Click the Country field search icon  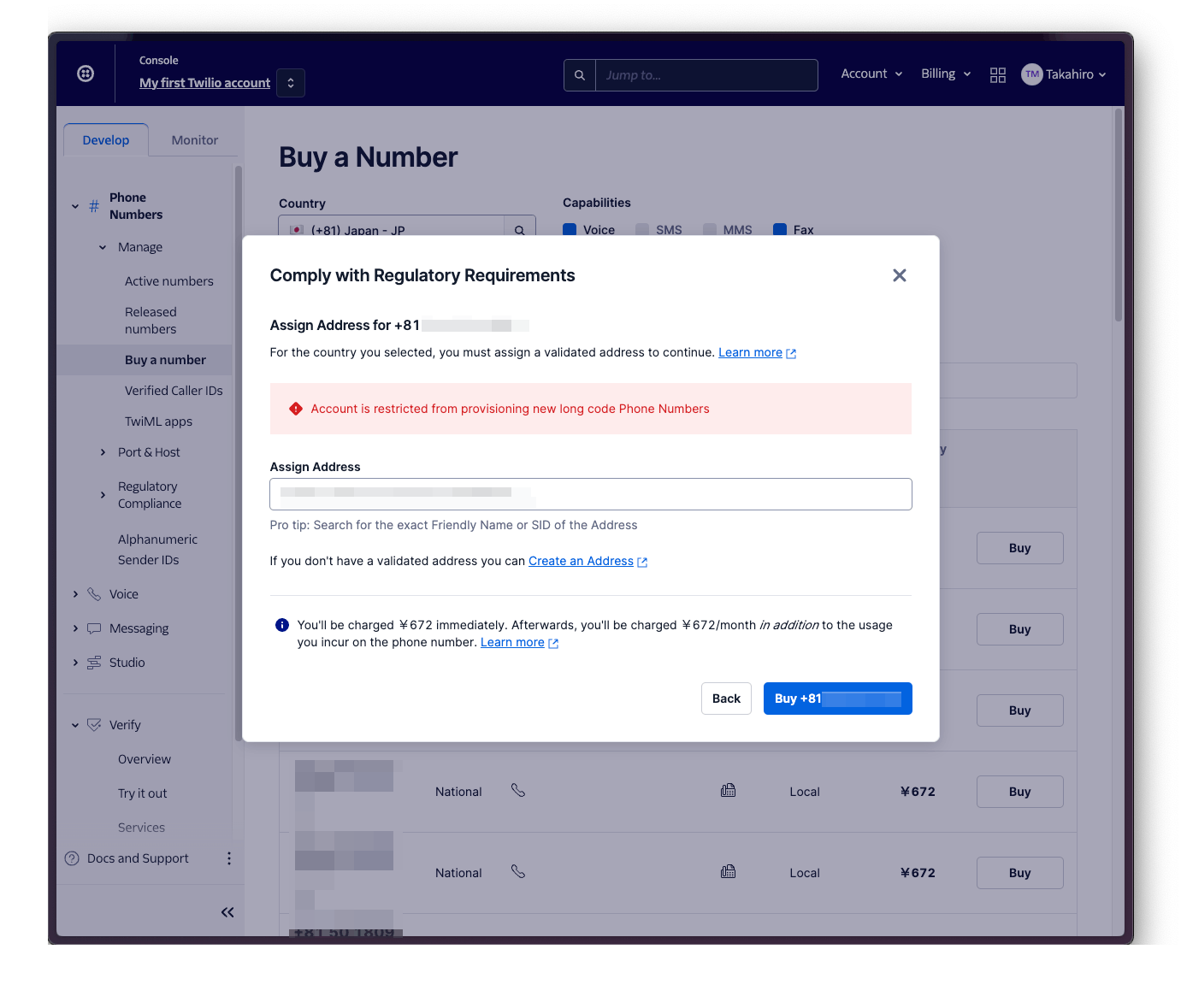tap(520, 228)
